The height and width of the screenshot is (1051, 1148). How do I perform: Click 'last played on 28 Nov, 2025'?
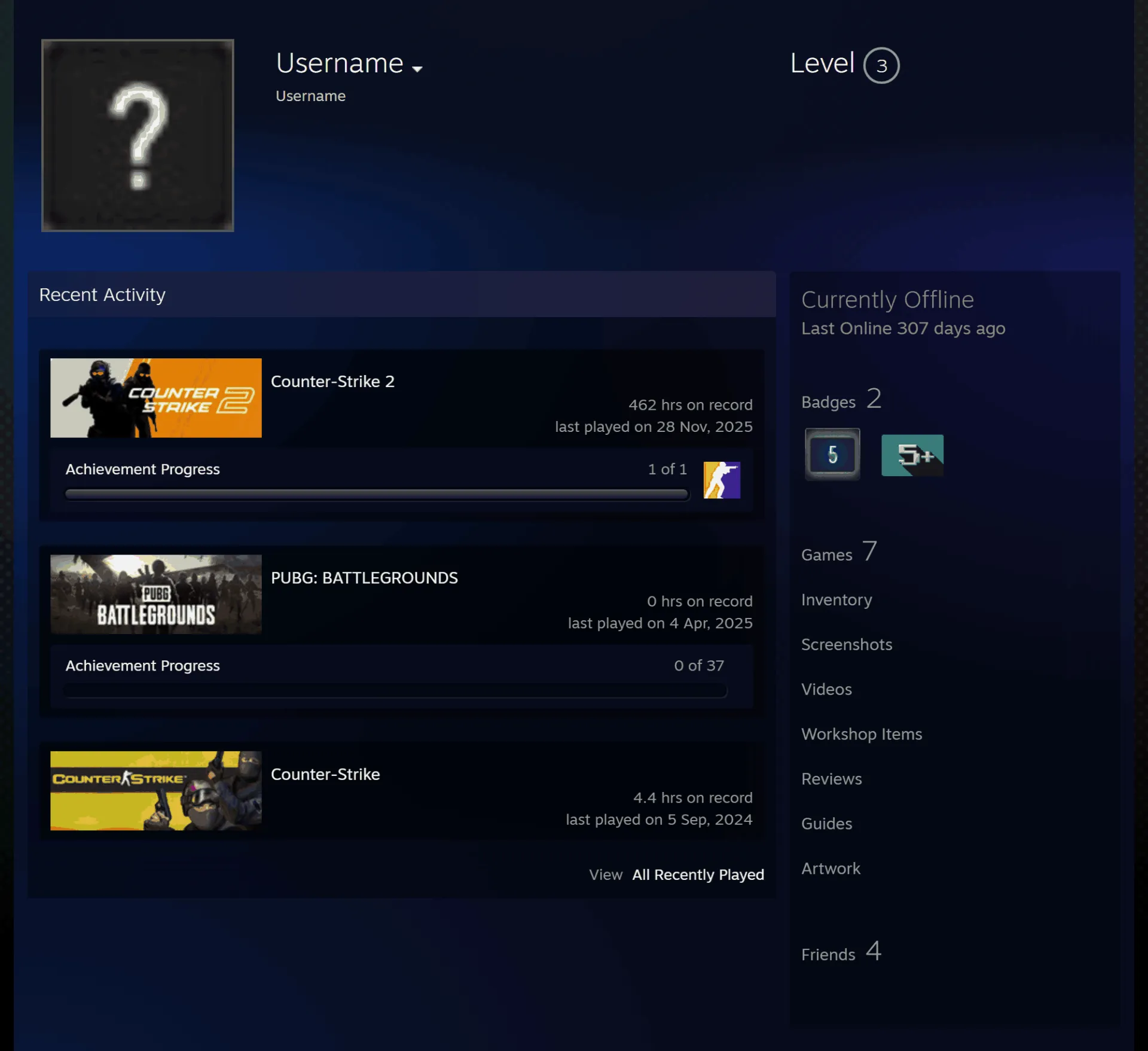click(654, 427)
